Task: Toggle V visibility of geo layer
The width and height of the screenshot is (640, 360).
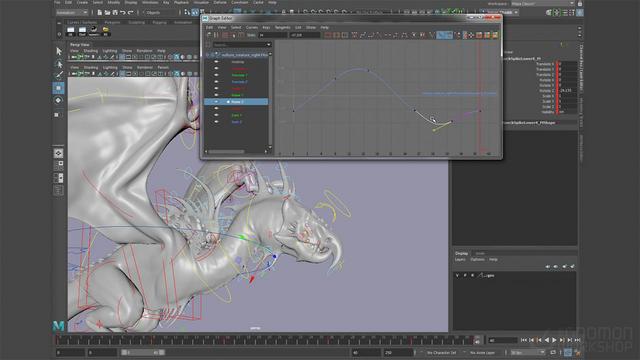Action: click(x=457, y=276)
